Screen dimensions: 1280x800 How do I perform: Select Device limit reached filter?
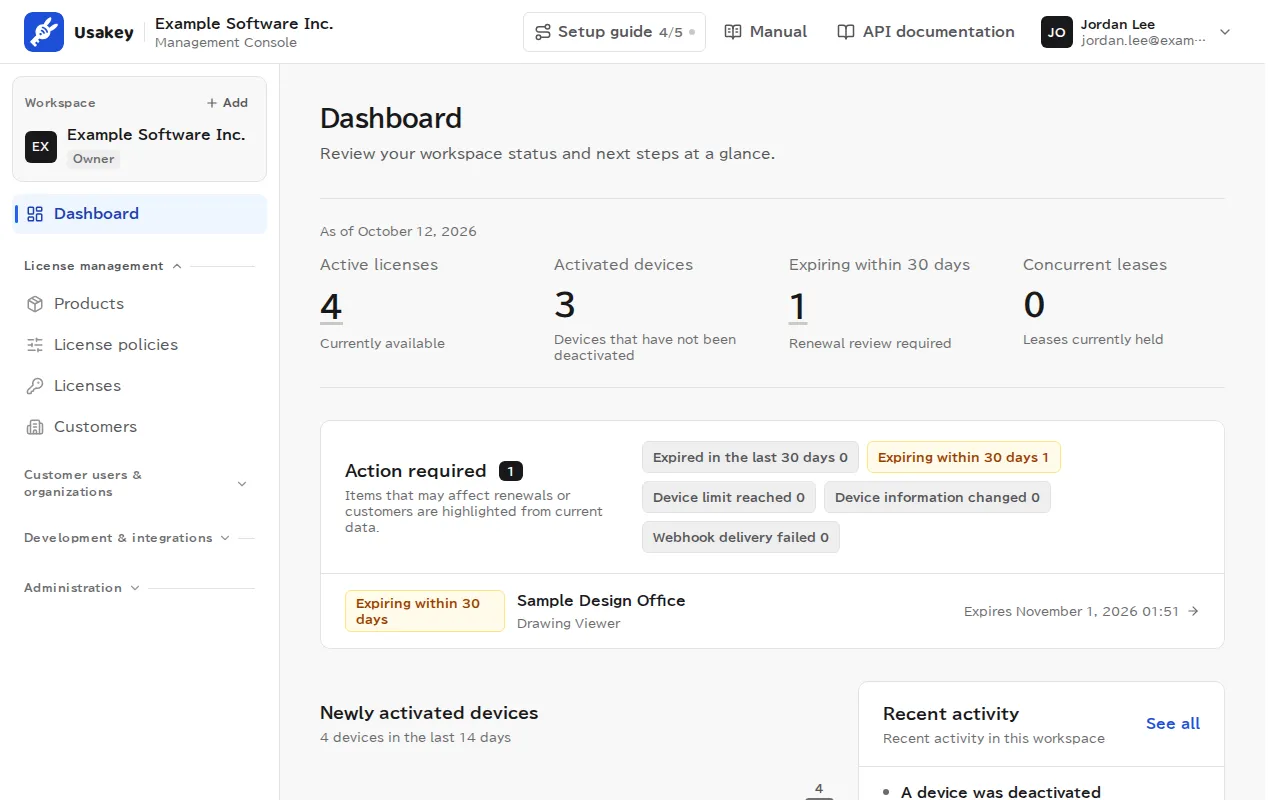tap(729, 498)
